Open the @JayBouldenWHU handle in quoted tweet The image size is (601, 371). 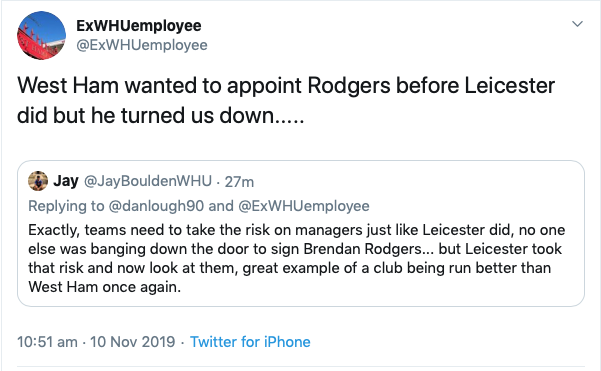148,181
